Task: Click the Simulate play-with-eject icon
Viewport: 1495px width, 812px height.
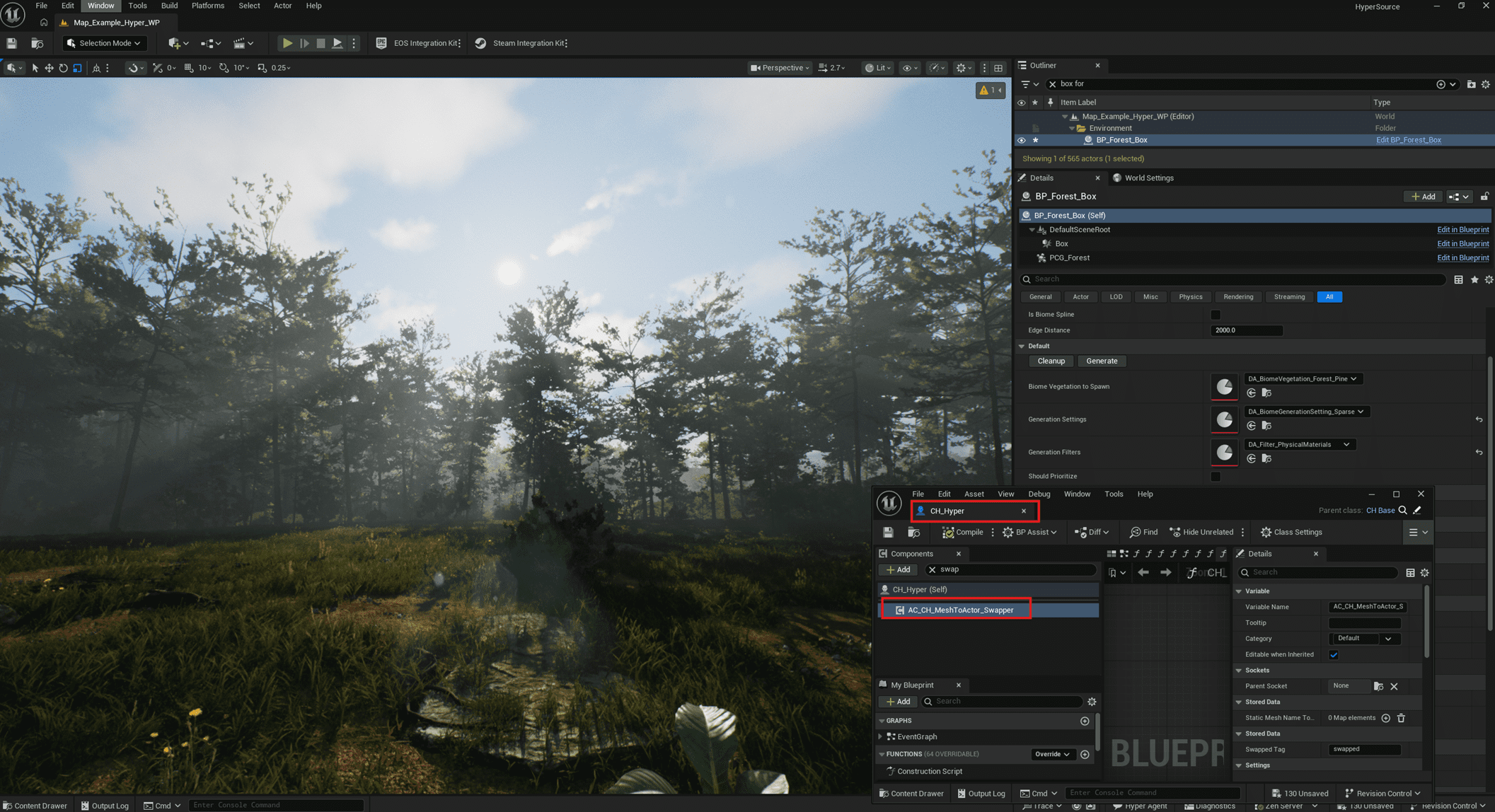Action: (x=337, y=43)
